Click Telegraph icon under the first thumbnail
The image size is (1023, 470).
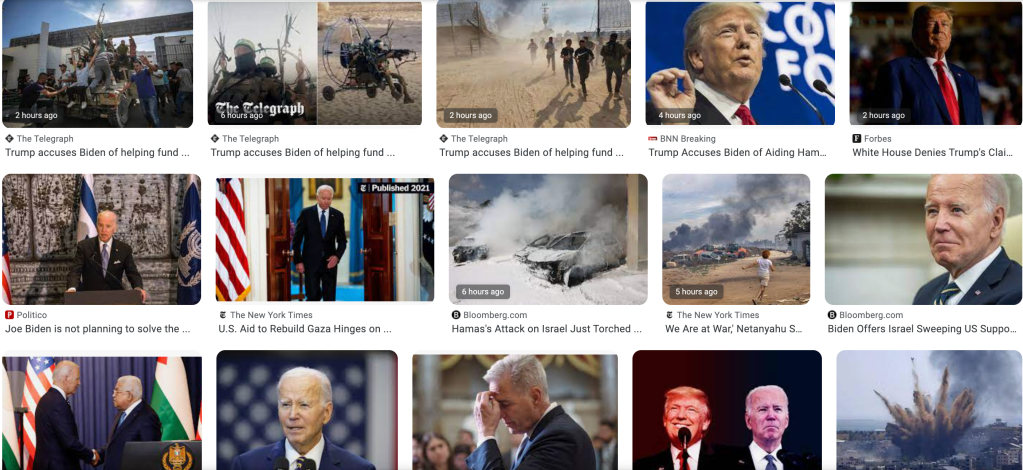tap(9, 138)
